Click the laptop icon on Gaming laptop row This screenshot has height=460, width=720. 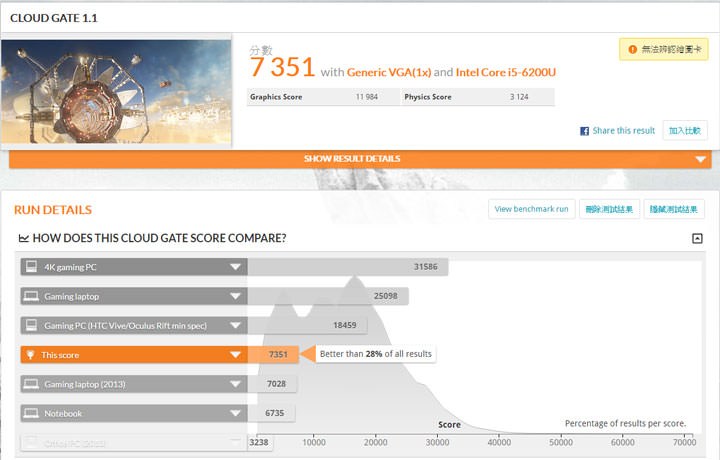31,296
